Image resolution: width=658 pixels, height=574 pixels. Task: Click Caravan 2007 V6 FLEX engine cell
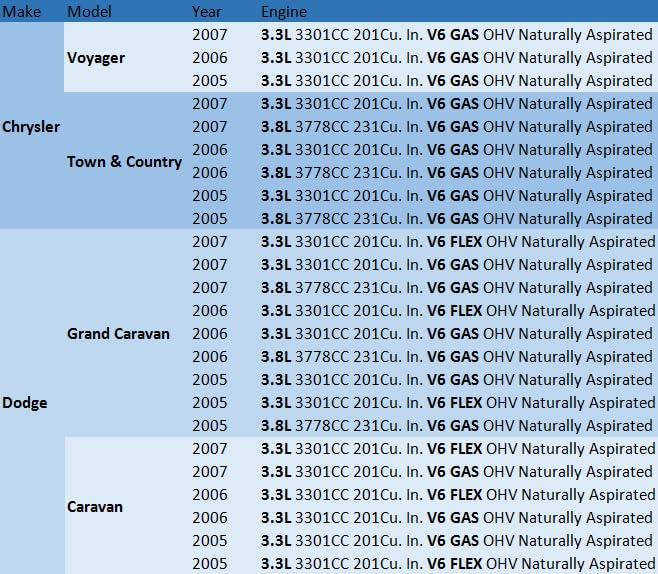point(456,449)
